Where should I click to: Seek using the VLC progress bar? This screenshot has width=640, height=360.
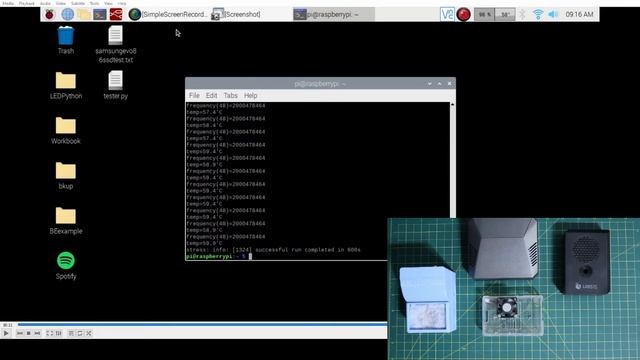click(x=202, y=324)
